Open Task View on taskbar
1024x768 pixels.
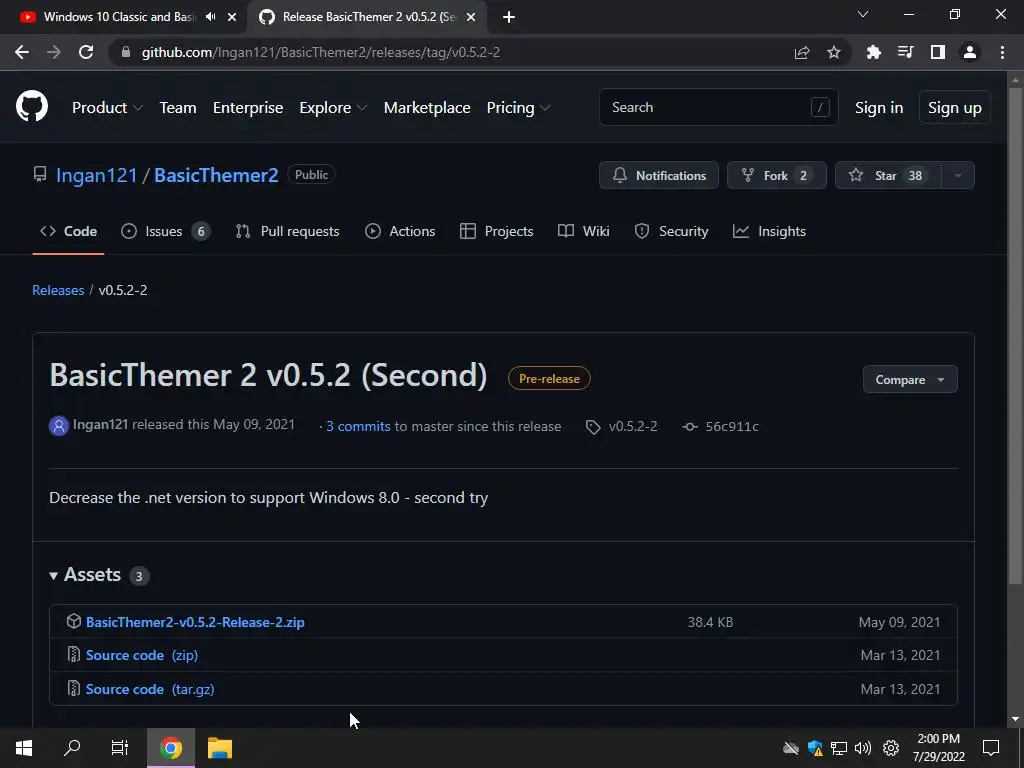(x=120, y=748)
